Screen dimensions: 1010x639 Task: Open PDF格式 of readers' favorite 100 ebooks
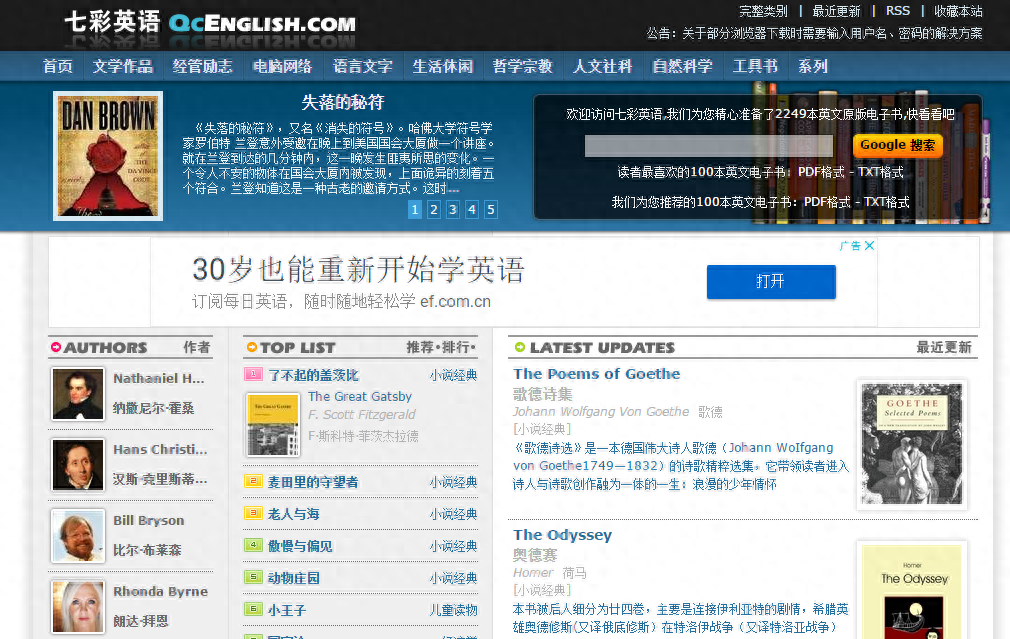[821, 172]
